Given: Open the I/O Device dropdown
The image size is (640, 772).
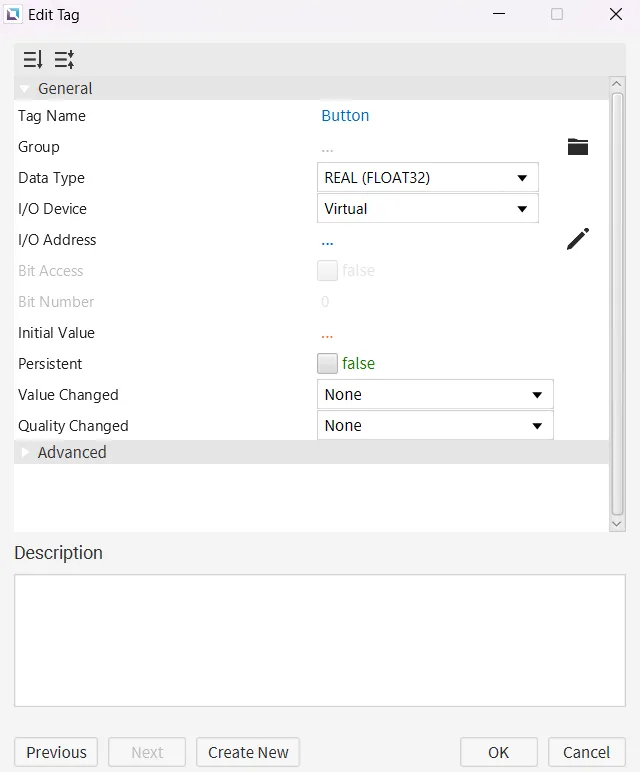Looking at the screenshot, I should 427,209.
